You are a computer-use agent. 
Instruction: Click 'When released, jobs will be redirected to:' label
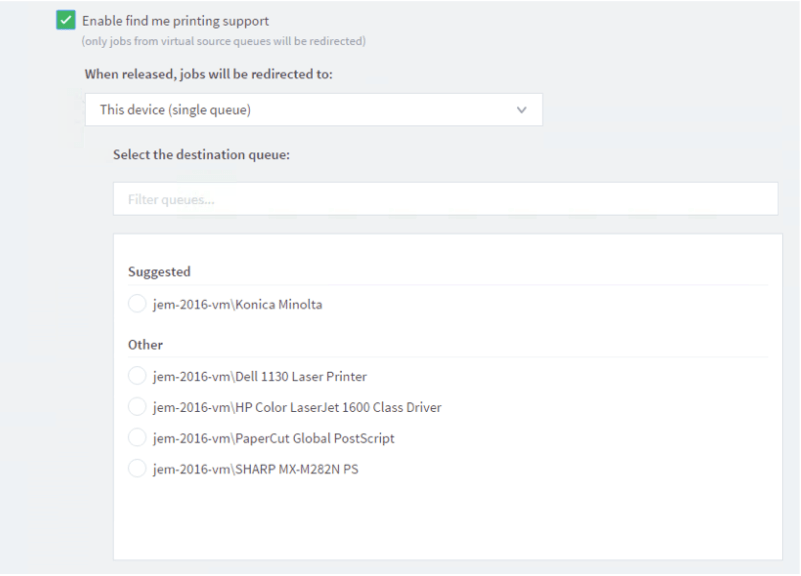208,74
